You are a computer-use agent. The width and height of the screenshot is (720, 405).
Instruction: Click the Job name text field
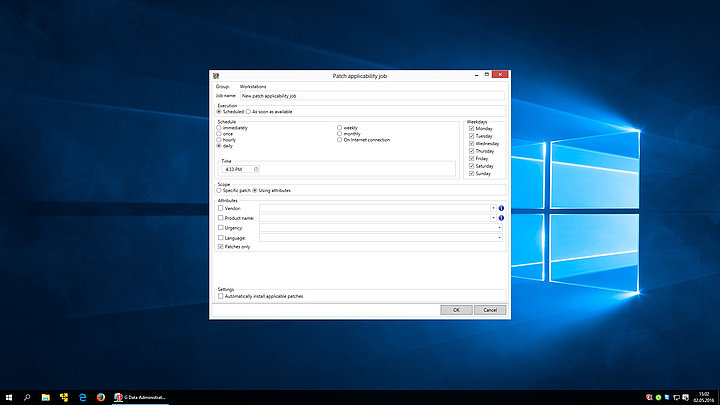tap(370, 95)
